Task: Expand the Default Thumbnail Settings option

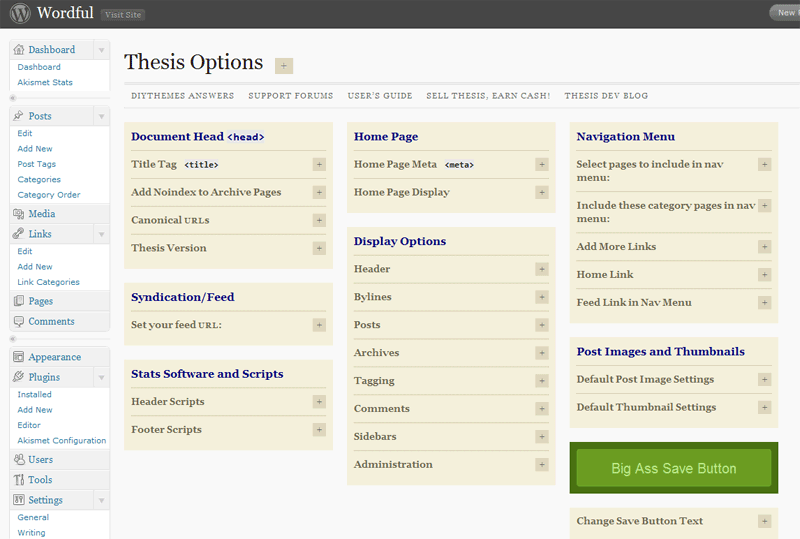Action: pos(764,407)
